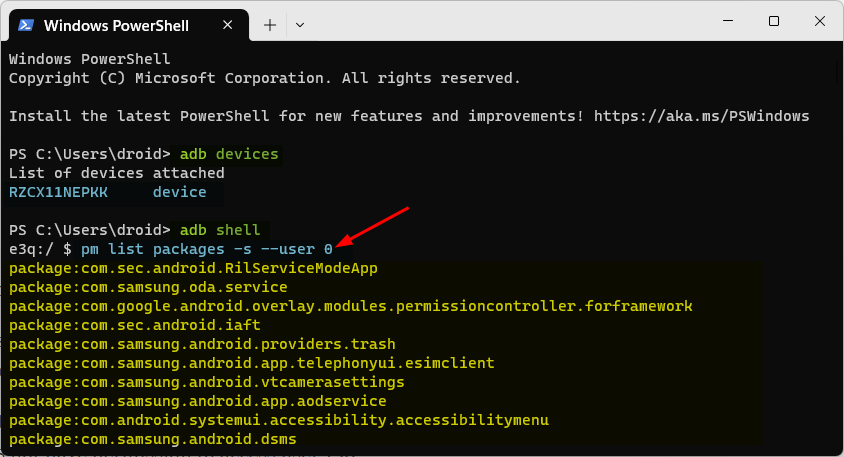Image resolution: width=844 pixels, height=457 pixels.
Task: Click the 'adb devices' command text
Action: 229,154
